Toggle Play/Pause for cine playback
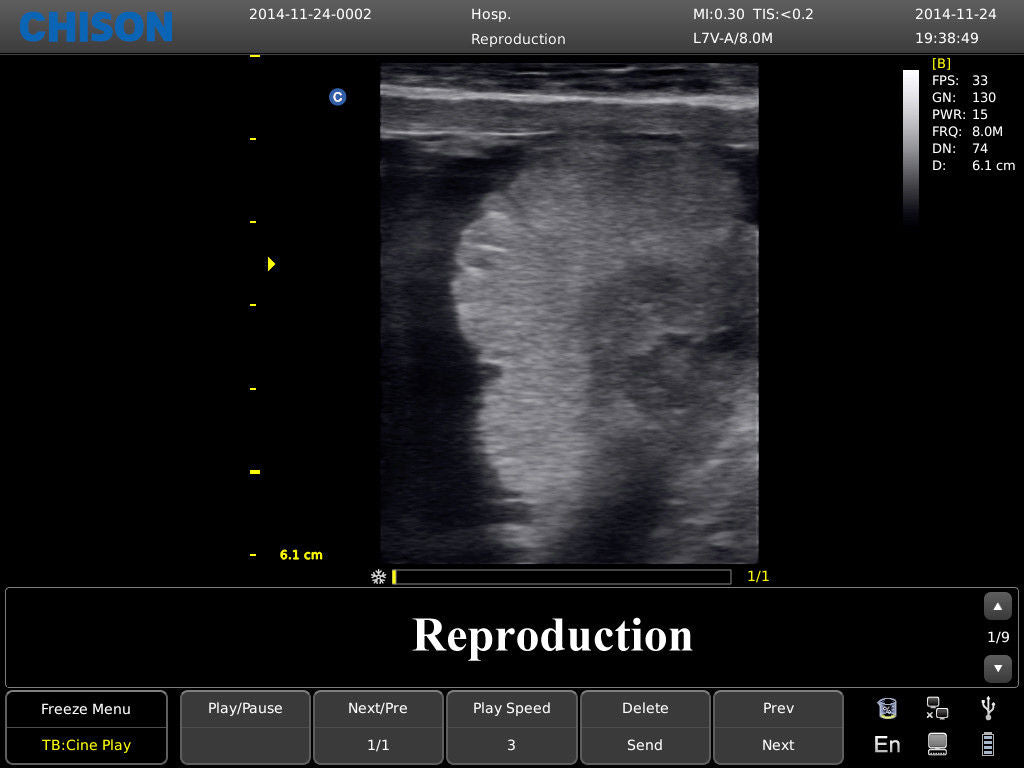The height and width of the screenshot is (768, 1024). pos(245,708)
